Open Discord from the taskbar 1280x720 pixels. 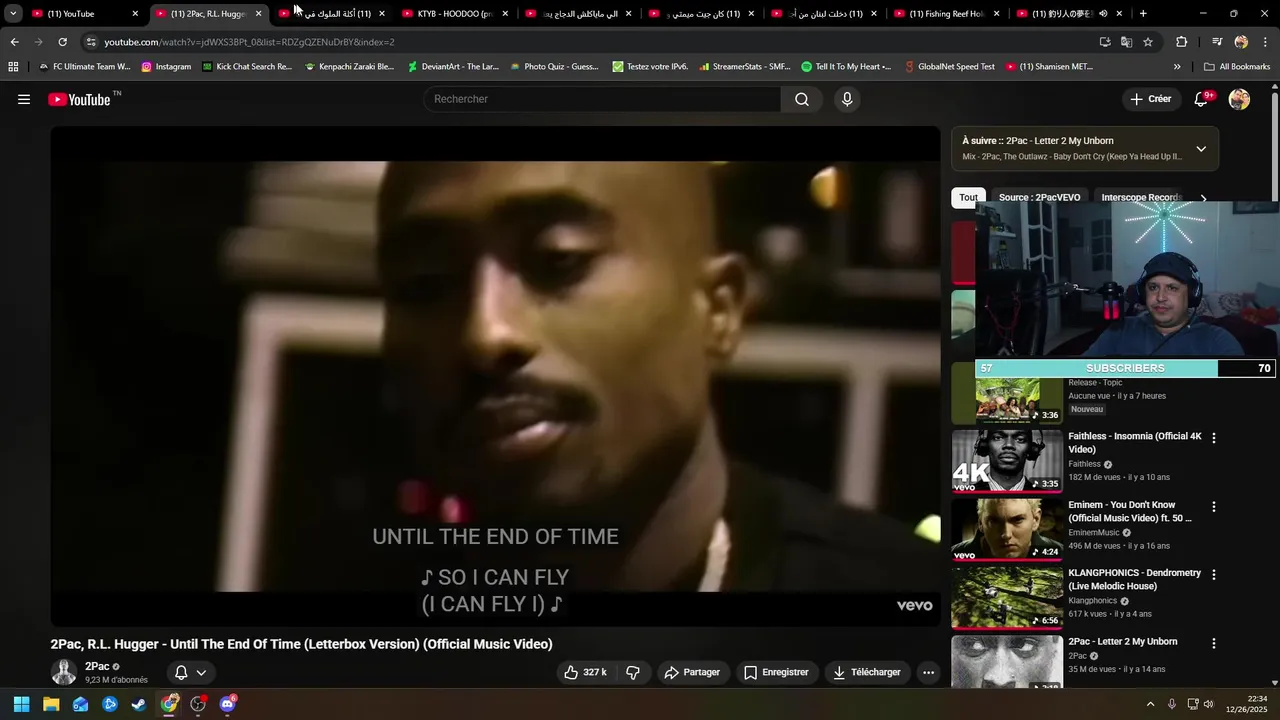click(227, 704)
